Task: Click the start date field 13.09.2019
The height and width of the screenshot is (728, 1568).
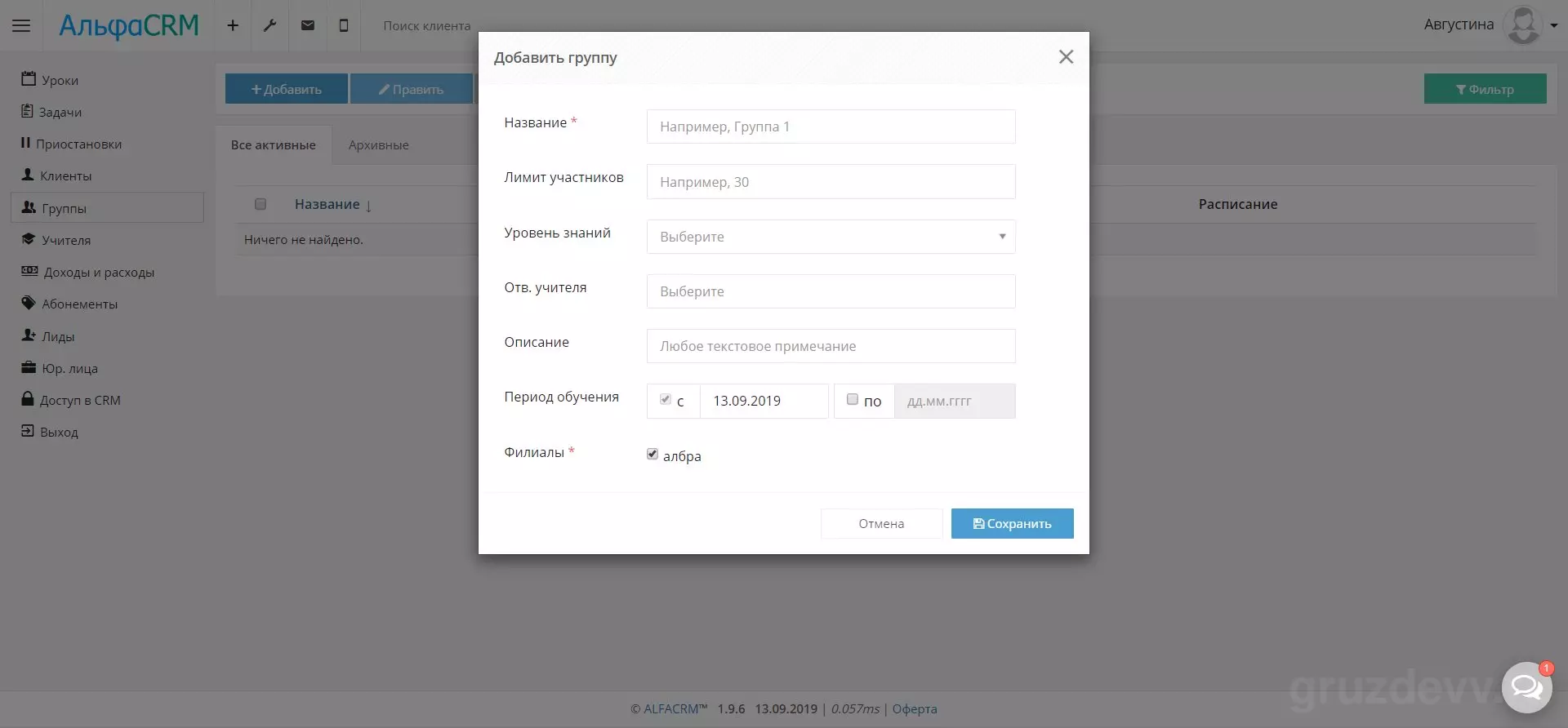Action: (764, 401)
